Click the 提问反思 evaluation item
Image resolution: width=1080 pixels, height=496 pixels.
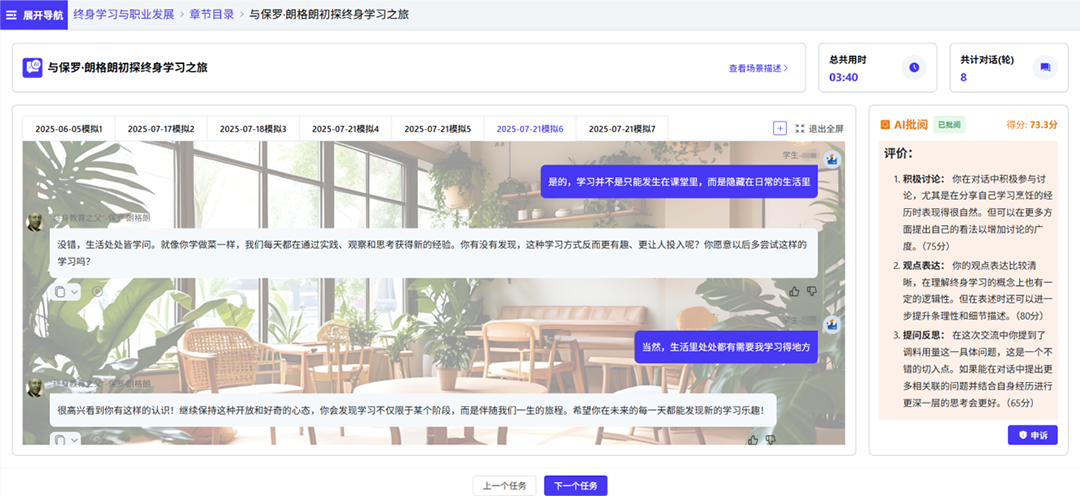click(x=975, y=369)
